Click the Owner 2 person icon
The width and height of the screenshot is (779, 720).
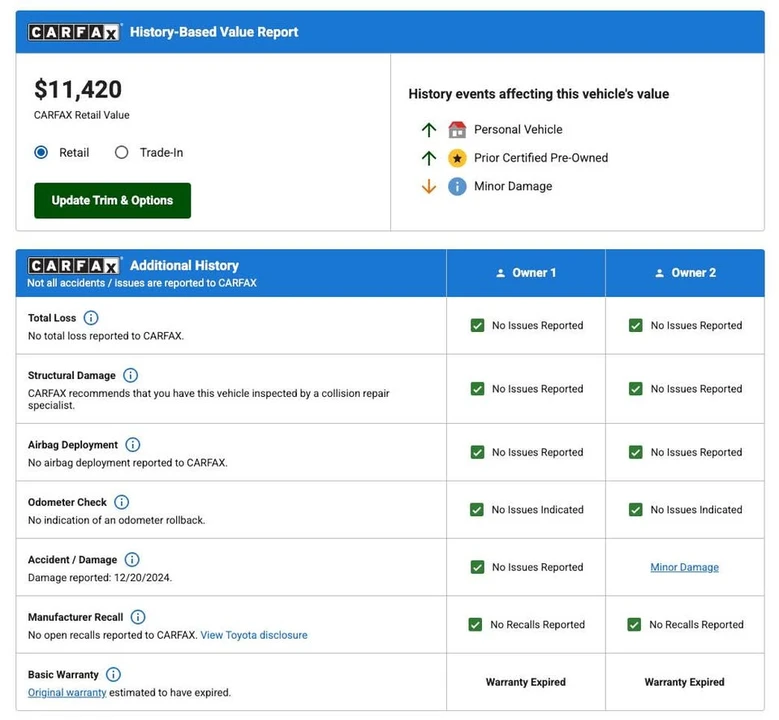pyautogui.click(x=659, y=273)
